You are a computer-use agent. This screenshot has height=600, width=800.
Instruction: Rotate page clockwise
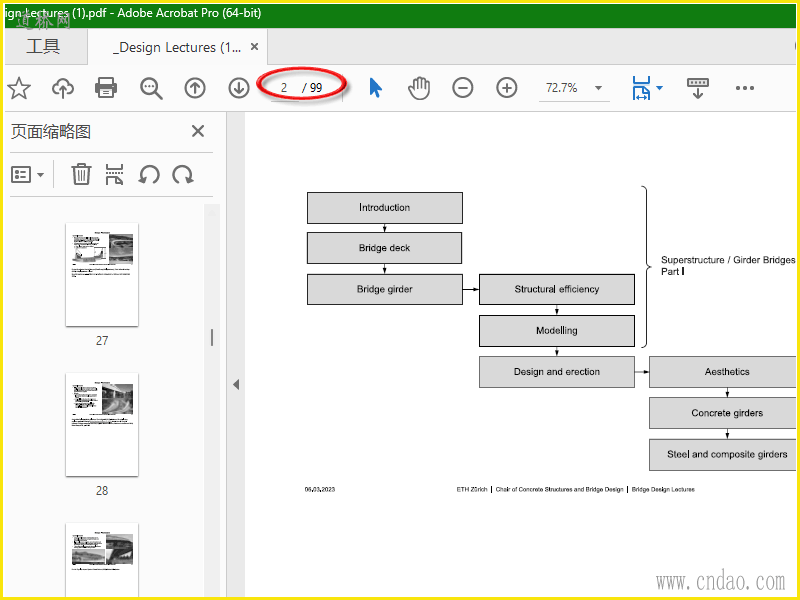183,174
